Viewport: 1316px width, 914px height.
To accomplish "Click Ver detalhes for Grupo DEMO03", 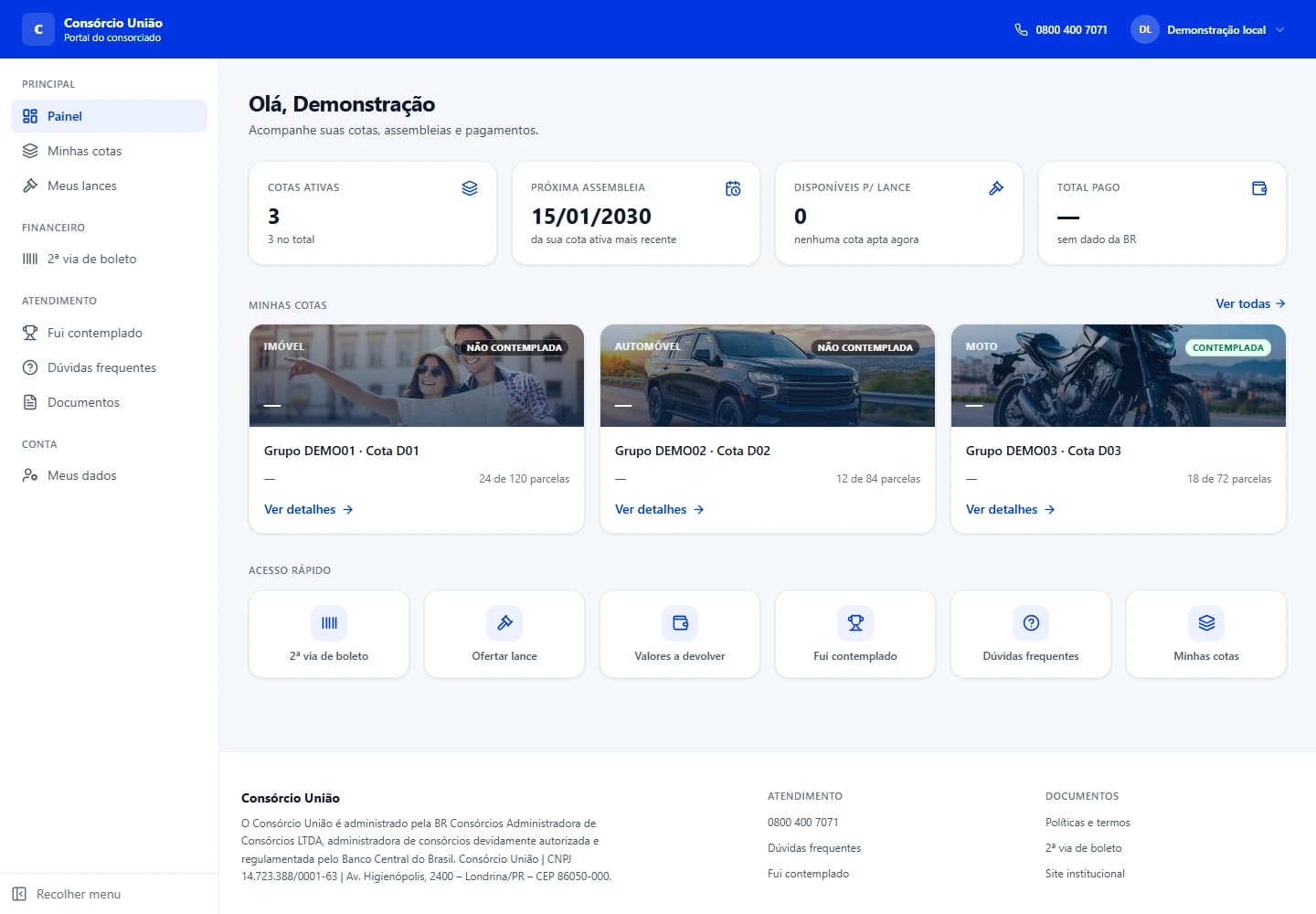I will [x=1011, y=509].
